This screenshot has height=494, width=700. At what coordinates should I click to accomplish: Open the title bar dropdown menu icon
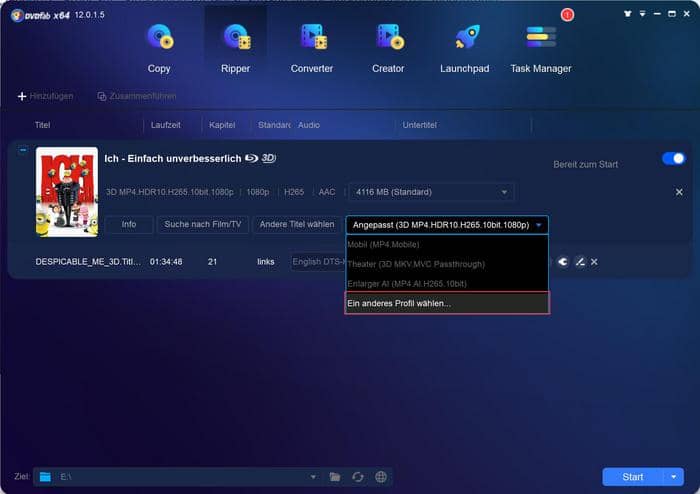642,14
